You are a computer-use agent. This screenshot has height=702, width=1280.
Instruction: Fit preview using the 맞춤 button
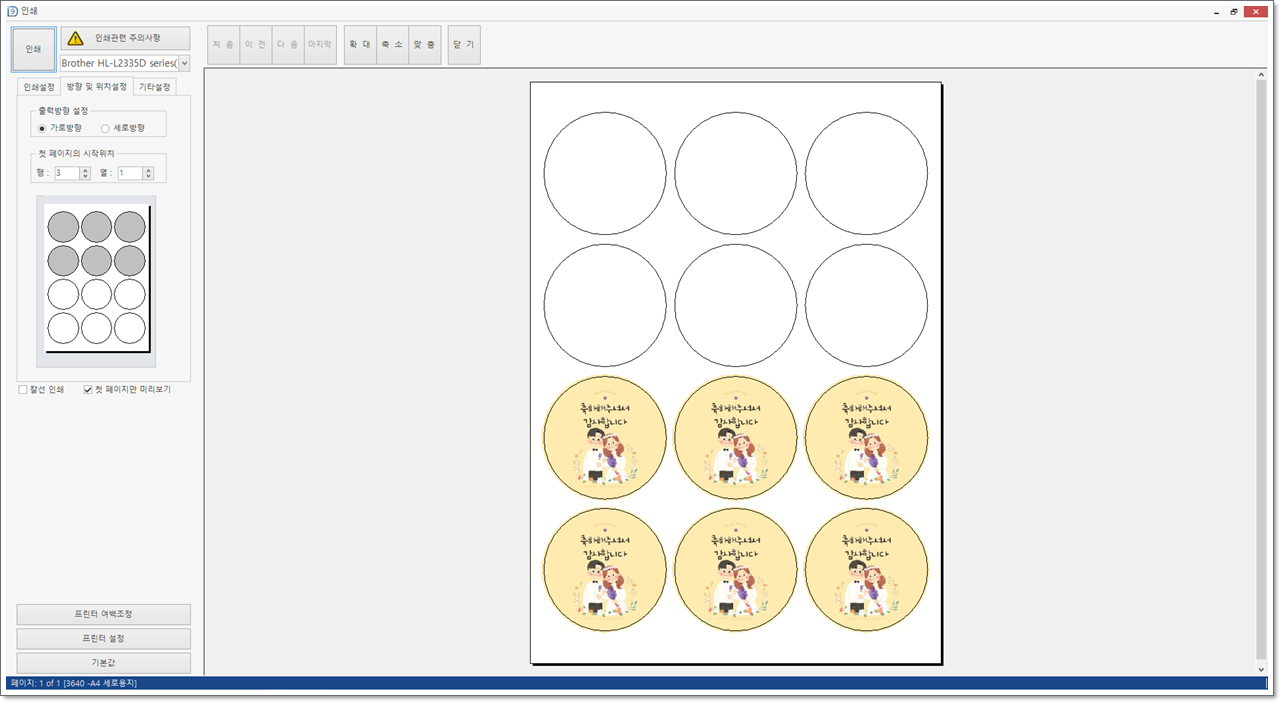[424, 45]
